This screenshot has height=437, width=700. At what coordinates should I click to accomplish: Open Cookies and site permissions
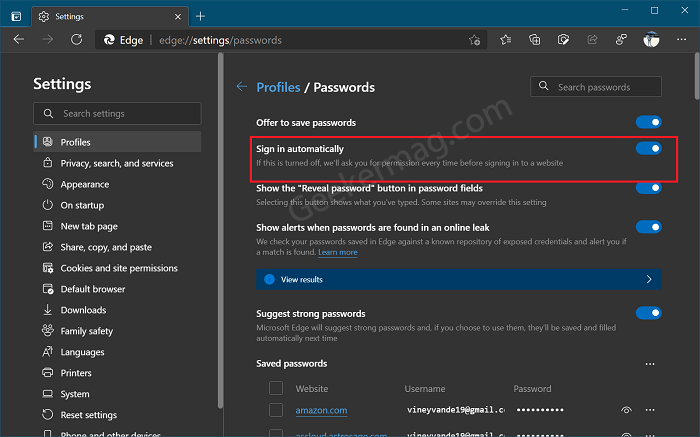point(117,268)
